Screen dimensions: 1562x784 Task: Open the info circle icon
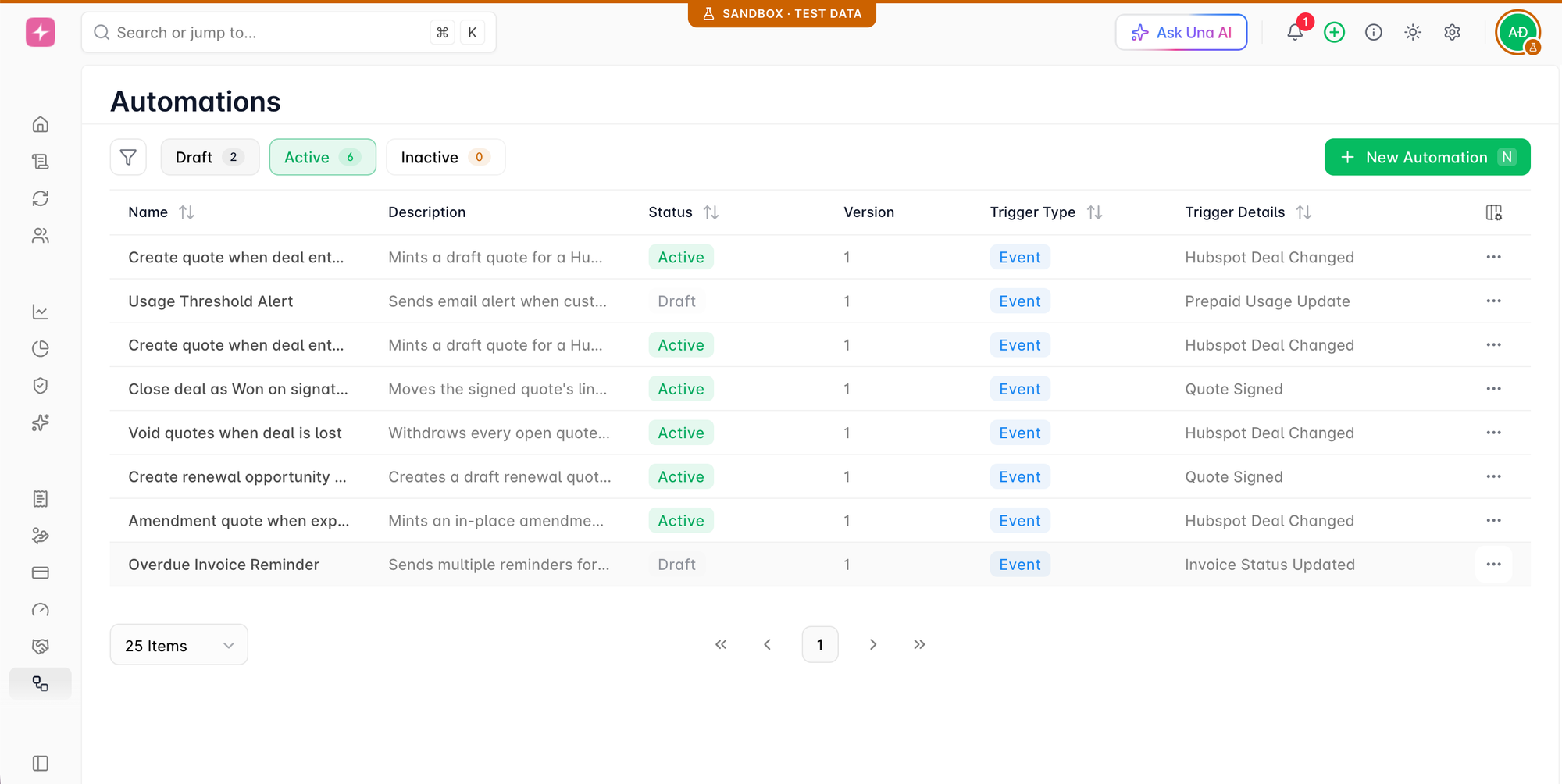click(x=1373, y=32)
